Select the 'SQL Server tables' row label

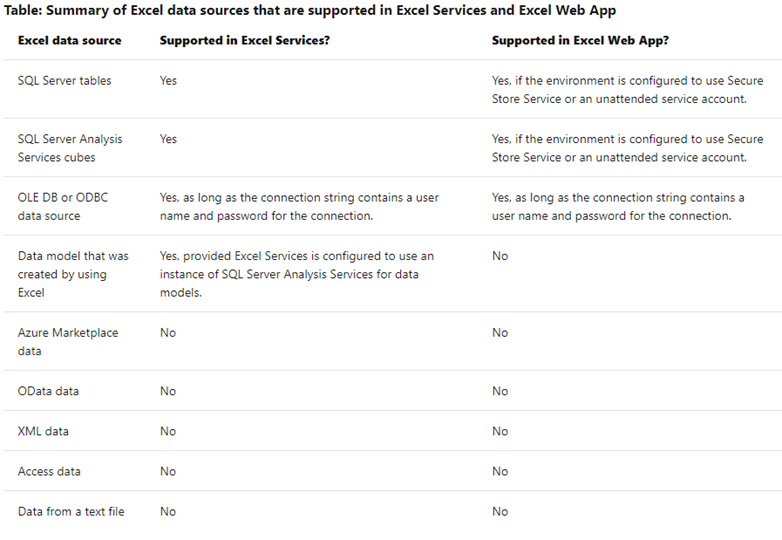pos(64,80)
